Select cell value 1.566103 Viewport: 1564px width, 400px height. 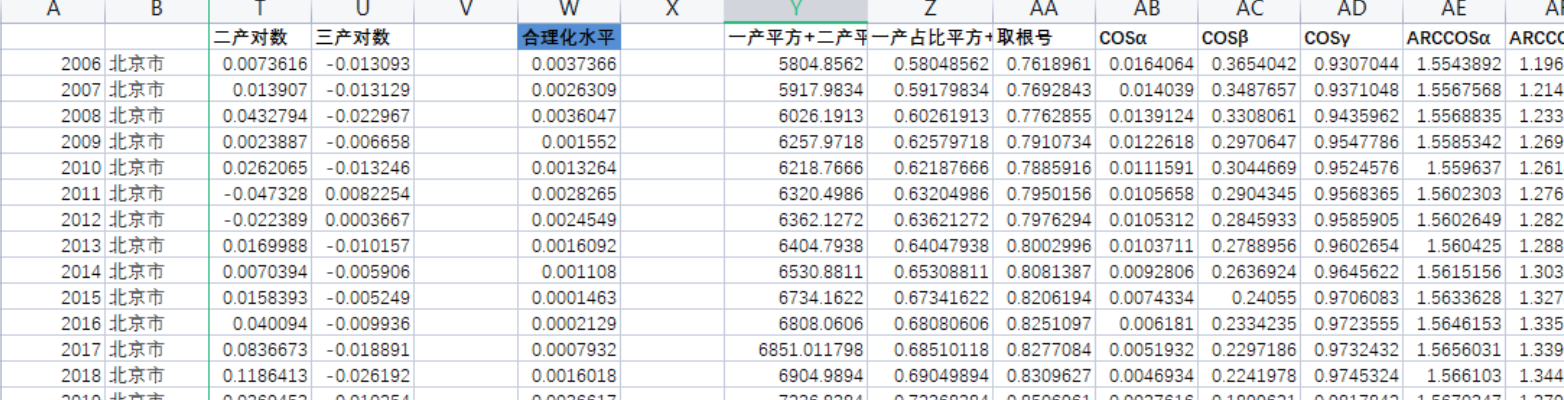tap(1455, 376)
